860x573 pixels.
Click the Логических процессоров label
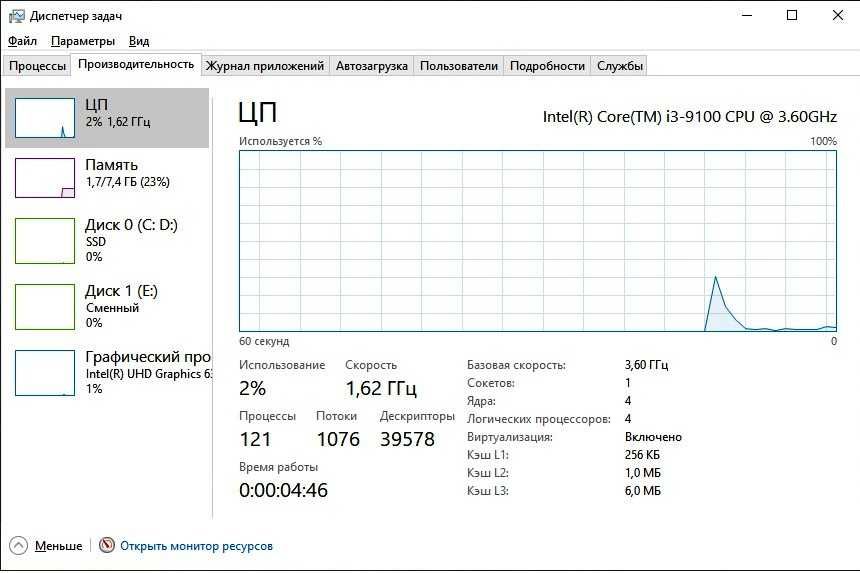point(539,419)
